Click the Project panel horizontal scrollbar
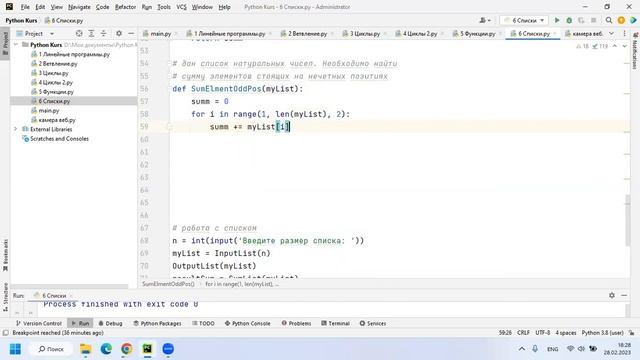 69,286
